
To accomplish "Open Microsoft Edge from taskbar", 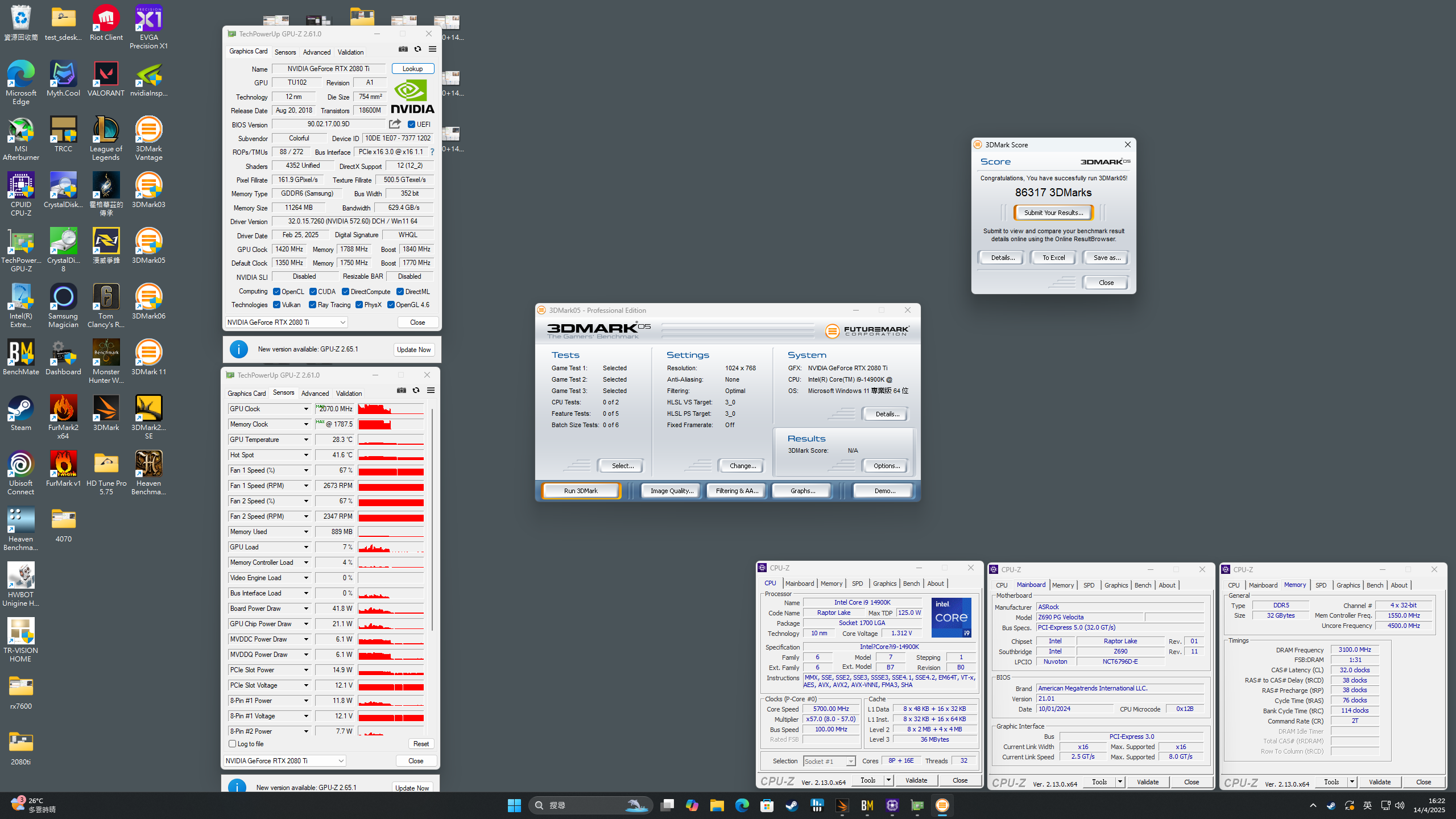I will tap(742, 805).
